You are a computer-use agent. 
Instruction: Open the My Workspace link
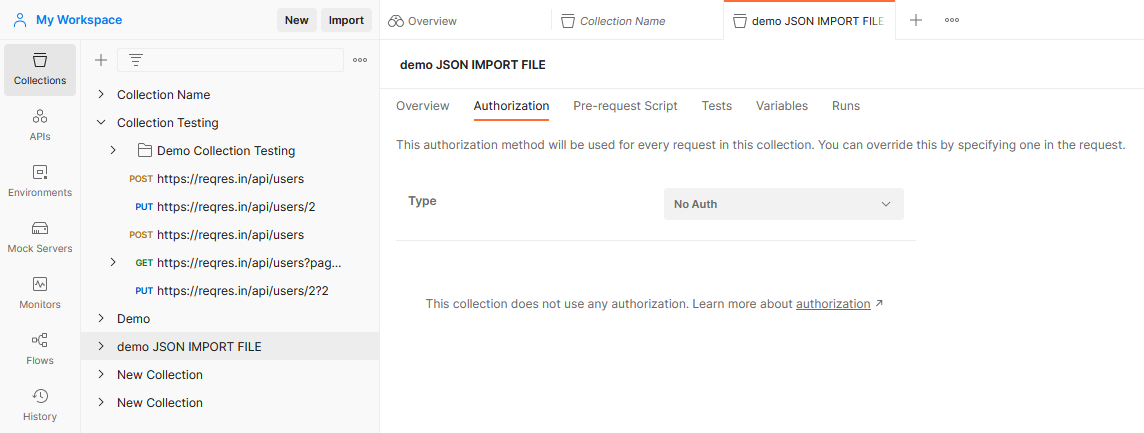point(79,20)
